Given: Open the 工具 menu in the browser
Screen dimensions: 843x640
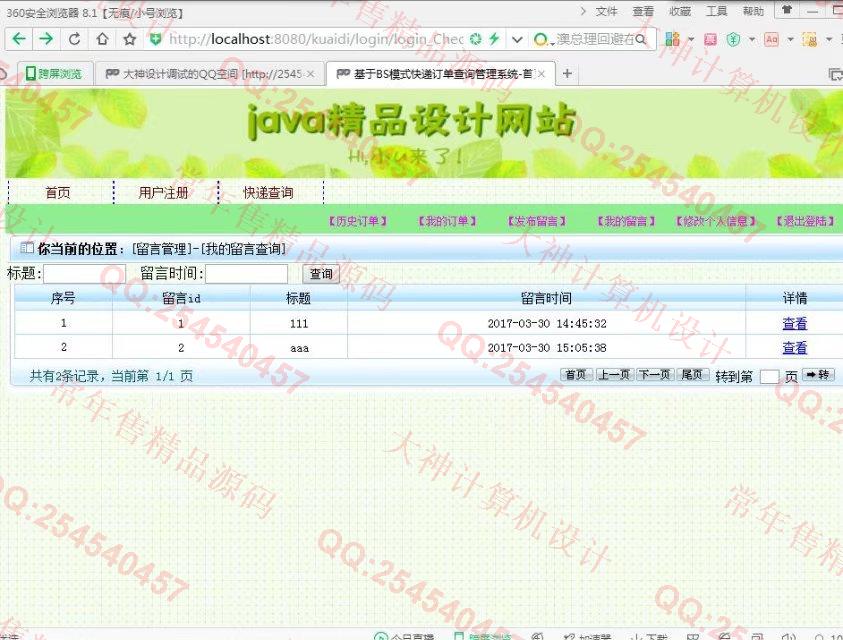Looking at the screenshot, I should click(716, 11).
